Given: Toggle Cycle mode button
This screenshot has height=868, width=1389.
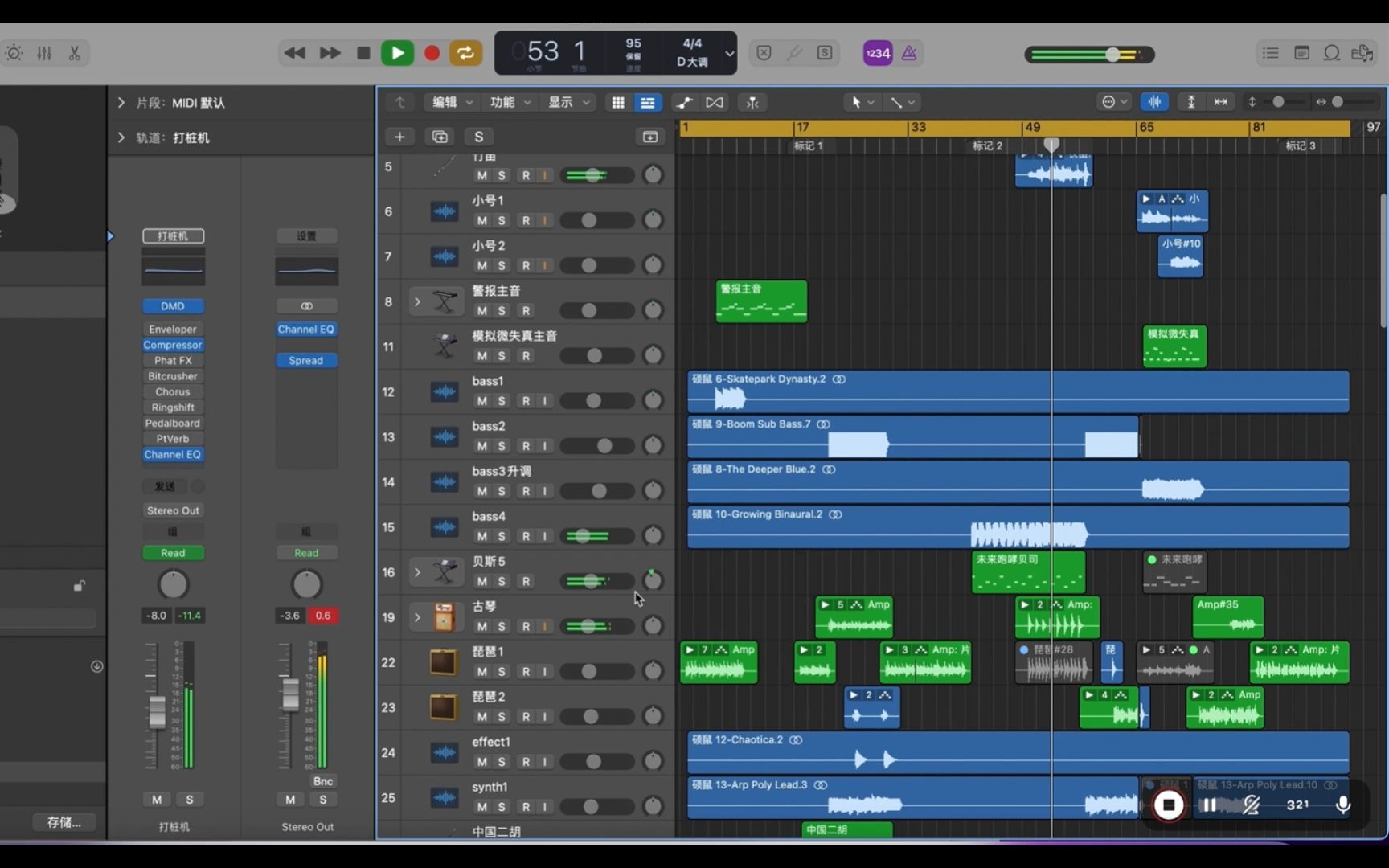Looking at the screenshot, I should (465, 53).
